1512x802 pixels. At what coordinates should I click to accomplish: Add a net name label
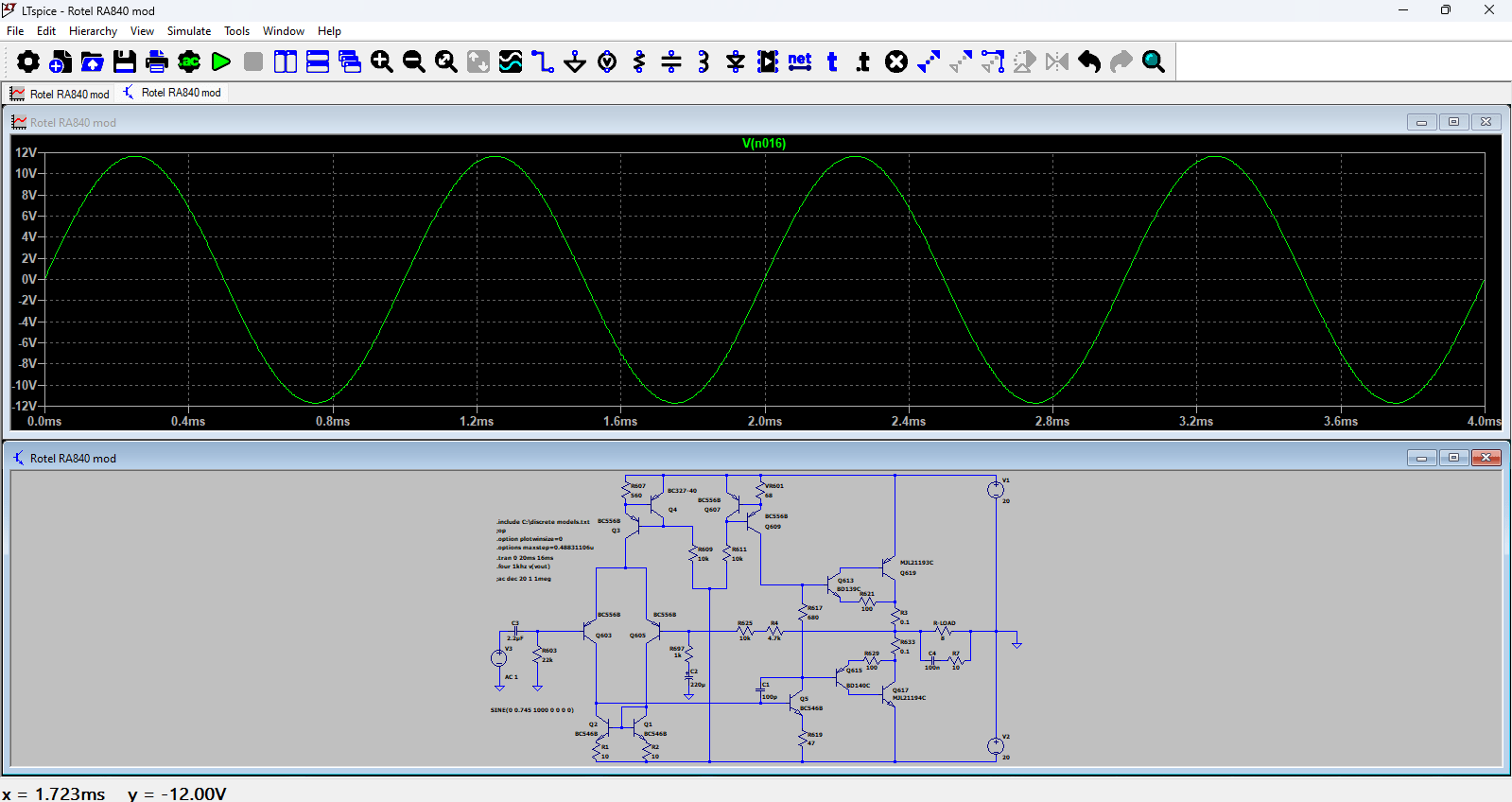800,61
